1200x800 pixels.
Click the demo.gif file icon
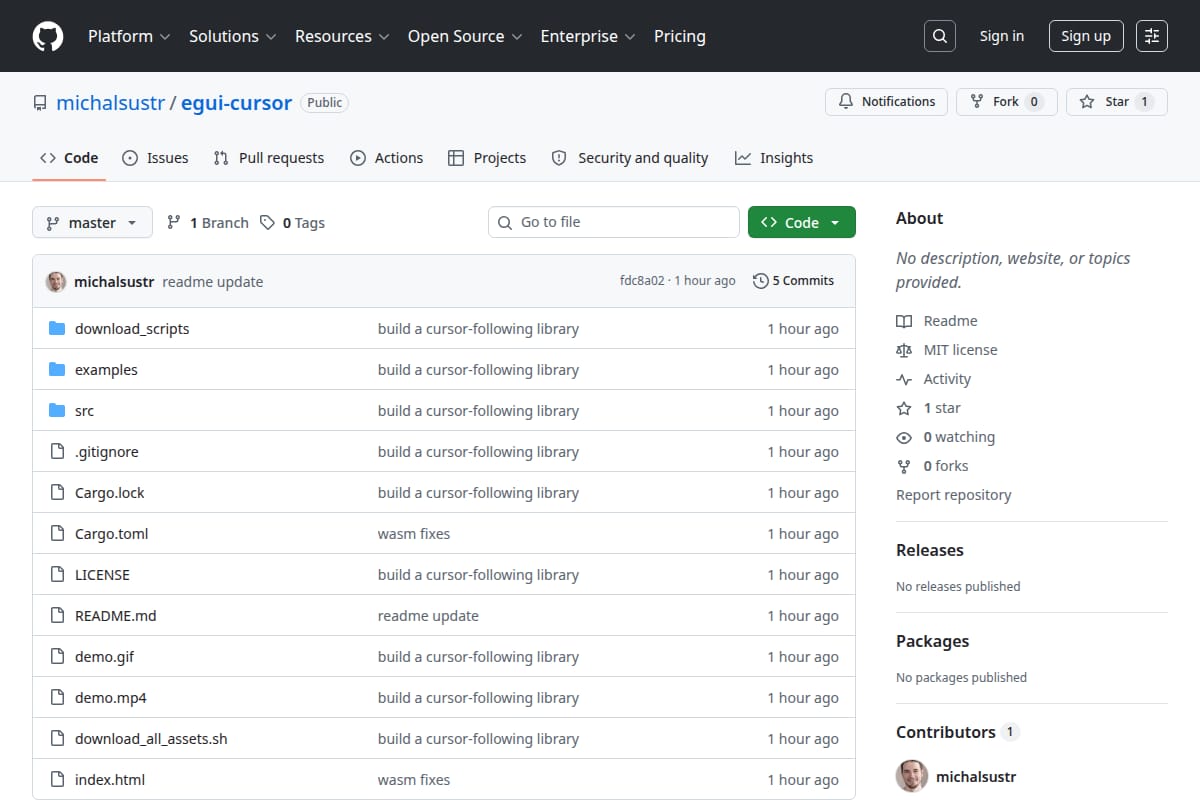[x=57, y=657]
